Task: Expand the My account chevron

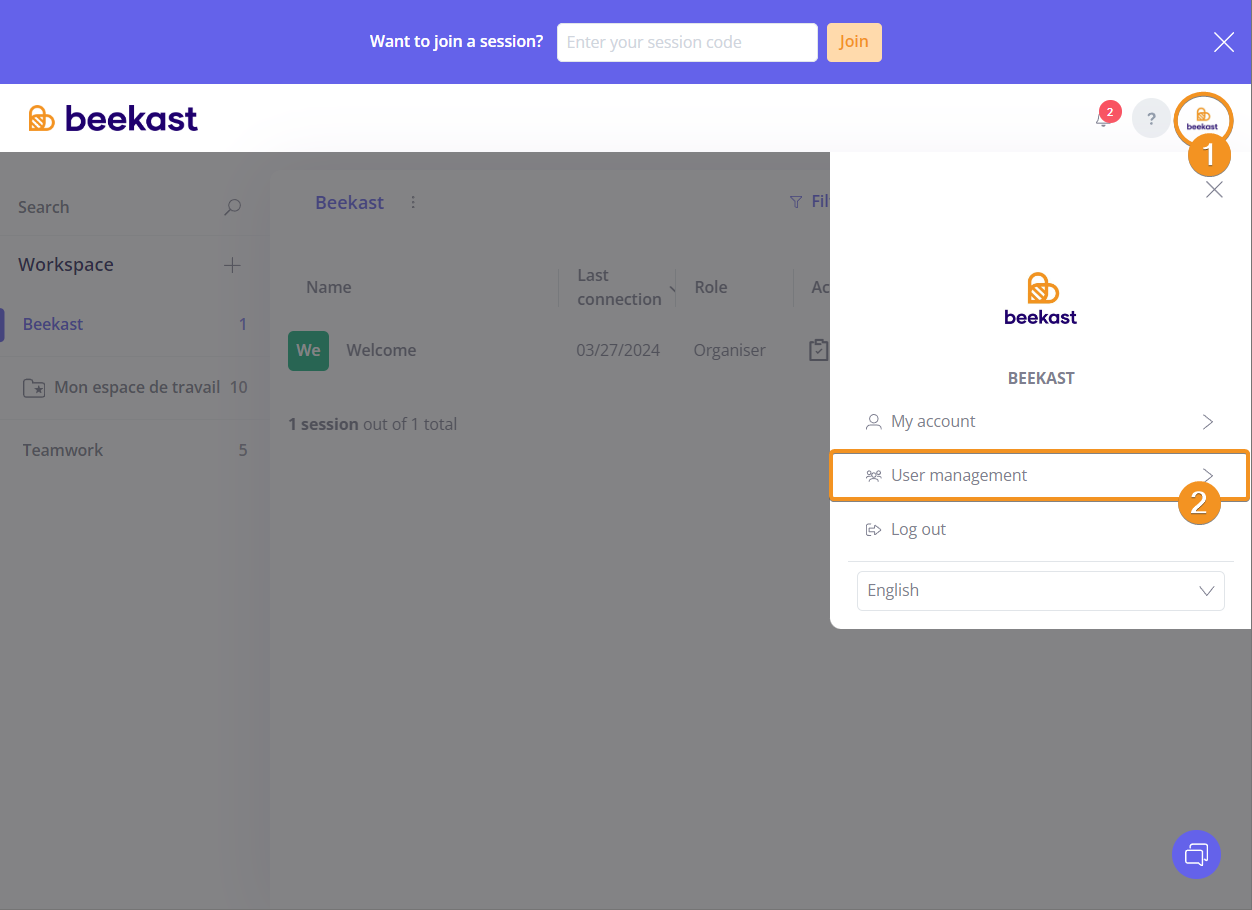Action: point(1208,422)
